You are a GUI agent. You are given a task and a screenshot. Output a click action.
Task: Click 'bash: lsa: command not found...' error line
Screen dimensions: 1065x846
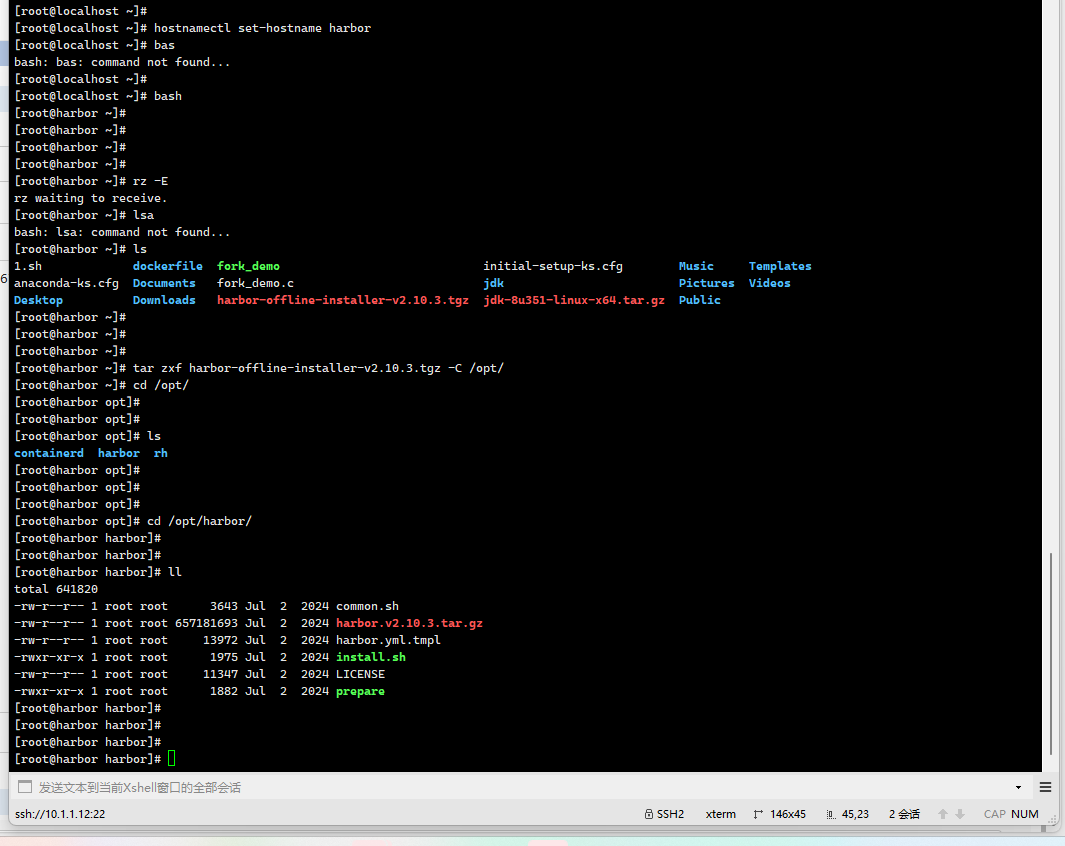tap(122, 232)
